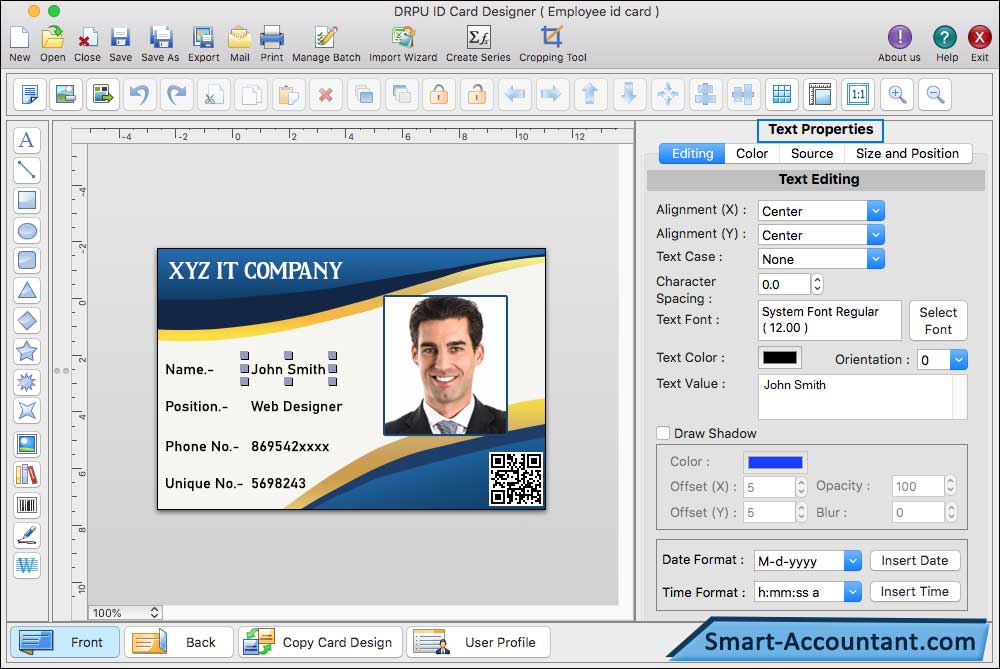Image resolution: width=1000 pixels, height=669 pixels.
Task: Toggle the grid view icon
Action: tap(782, 94)
